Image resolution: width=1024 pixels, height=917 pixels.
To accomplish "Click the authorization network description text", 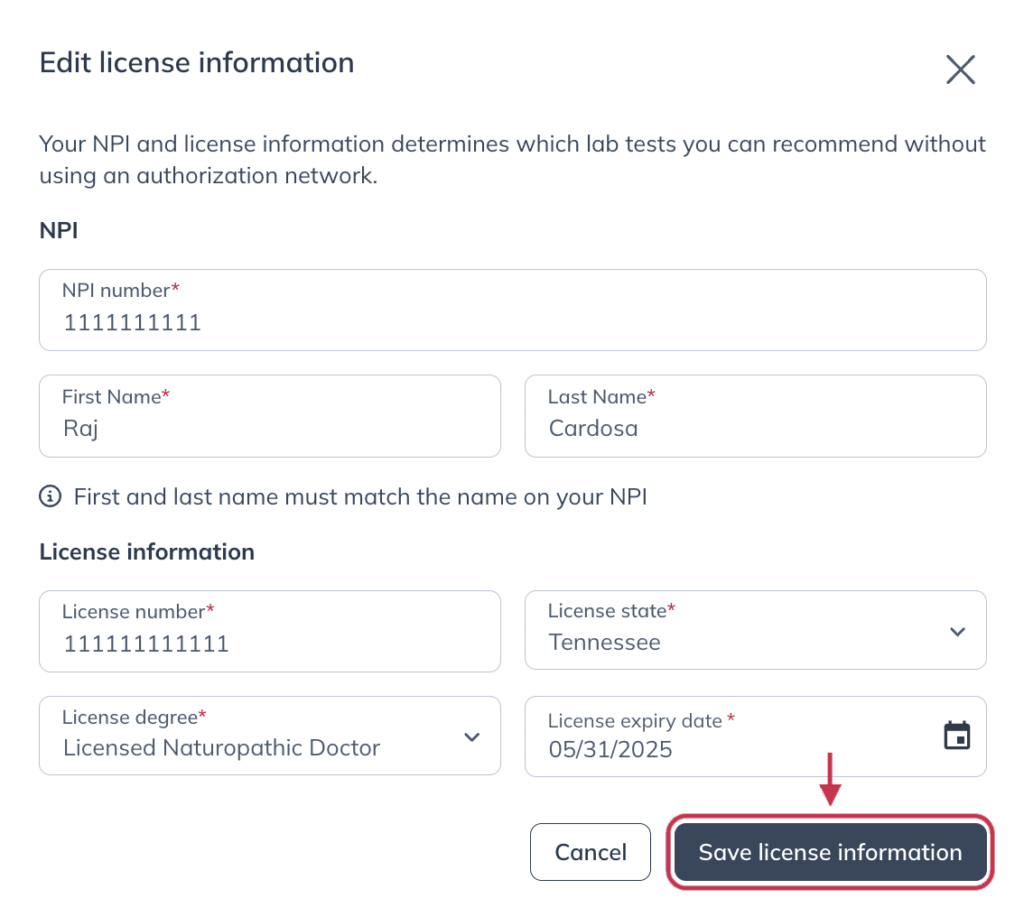I will tap(513, 159).
